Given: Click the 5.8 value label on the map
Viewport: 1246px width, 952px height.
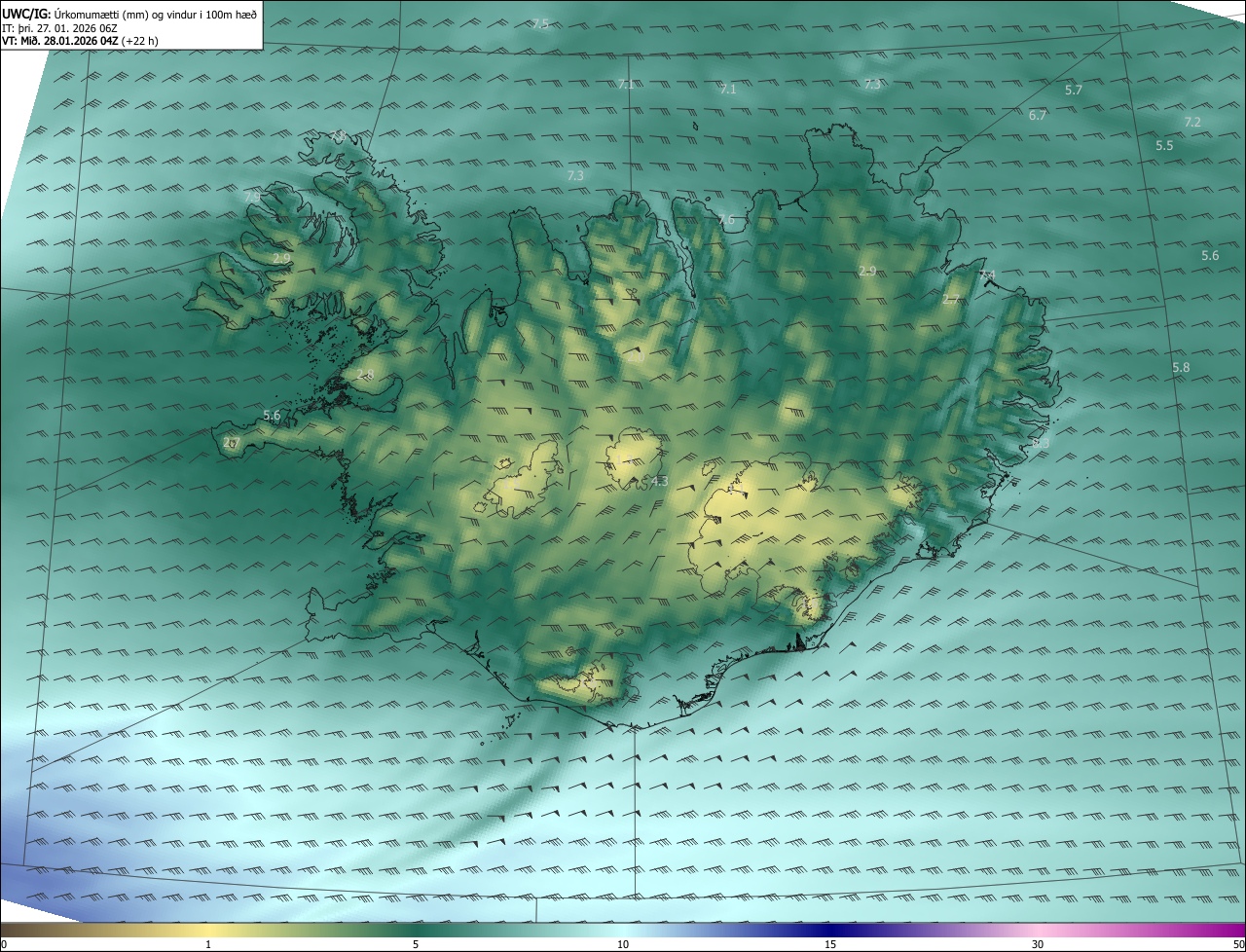Looking at the screenshot, I should tap(1181, 367).
